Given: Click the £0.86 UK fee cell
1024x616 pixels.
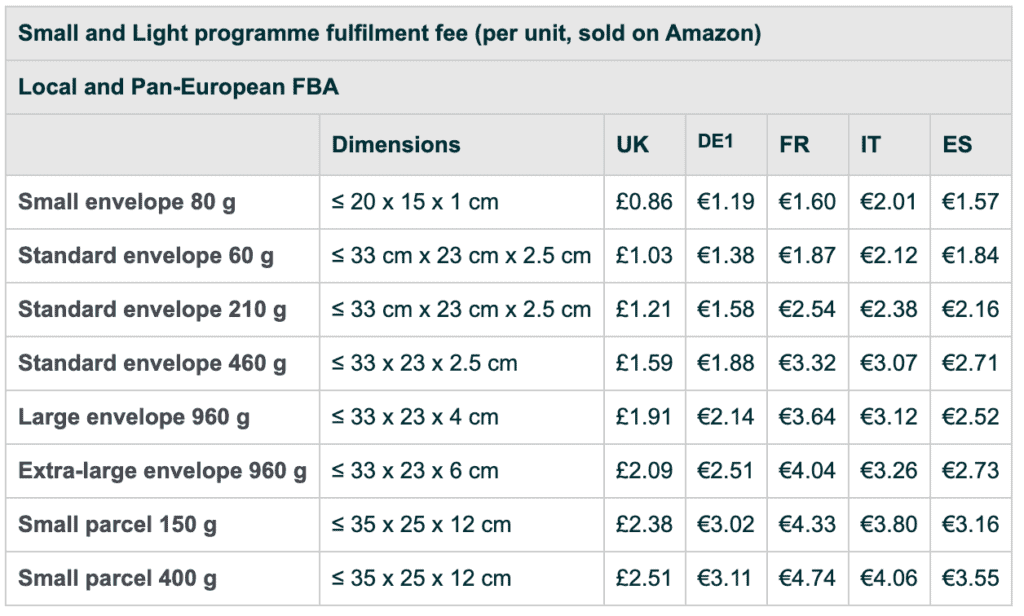Looking at the screenshot, I should [x=644, y=202].
